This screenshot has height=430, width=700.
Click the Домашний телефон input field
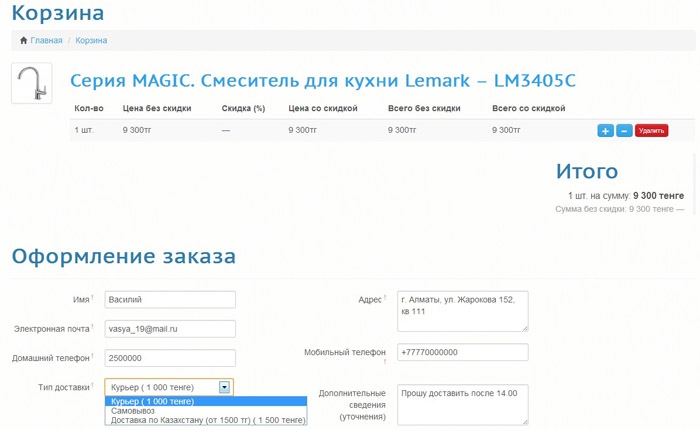(169, 358)
